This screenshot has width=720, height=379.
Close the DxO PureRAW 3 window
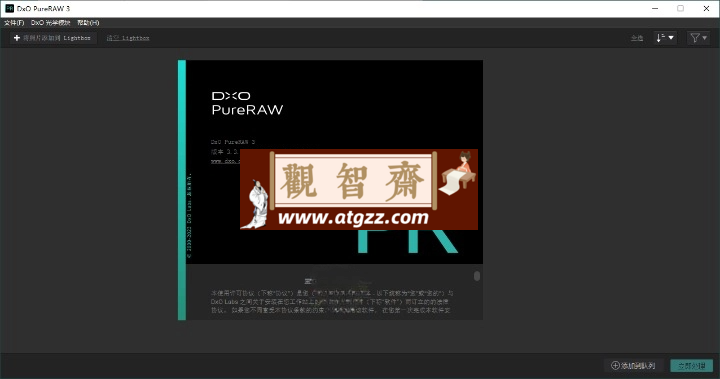pos(706,8)
